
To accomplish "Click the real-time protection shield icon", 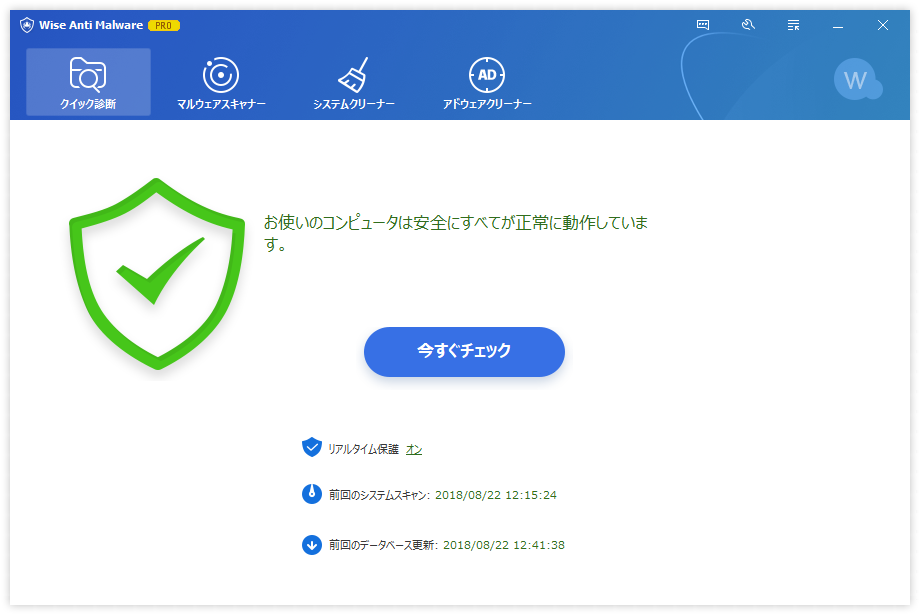I will coord(312,447).
